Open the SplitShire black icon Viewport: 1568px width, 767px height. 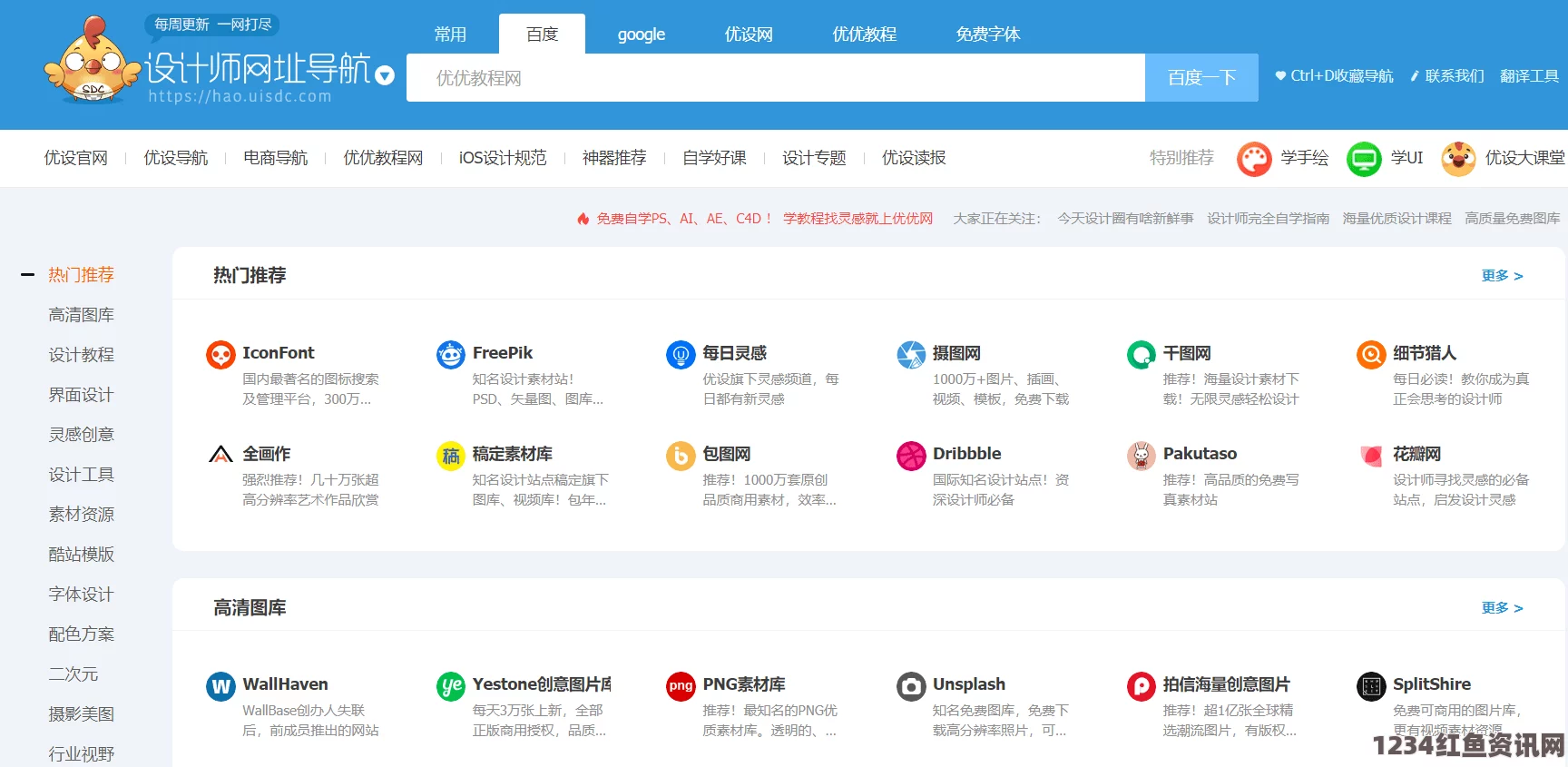click(x=1371, y=686)
